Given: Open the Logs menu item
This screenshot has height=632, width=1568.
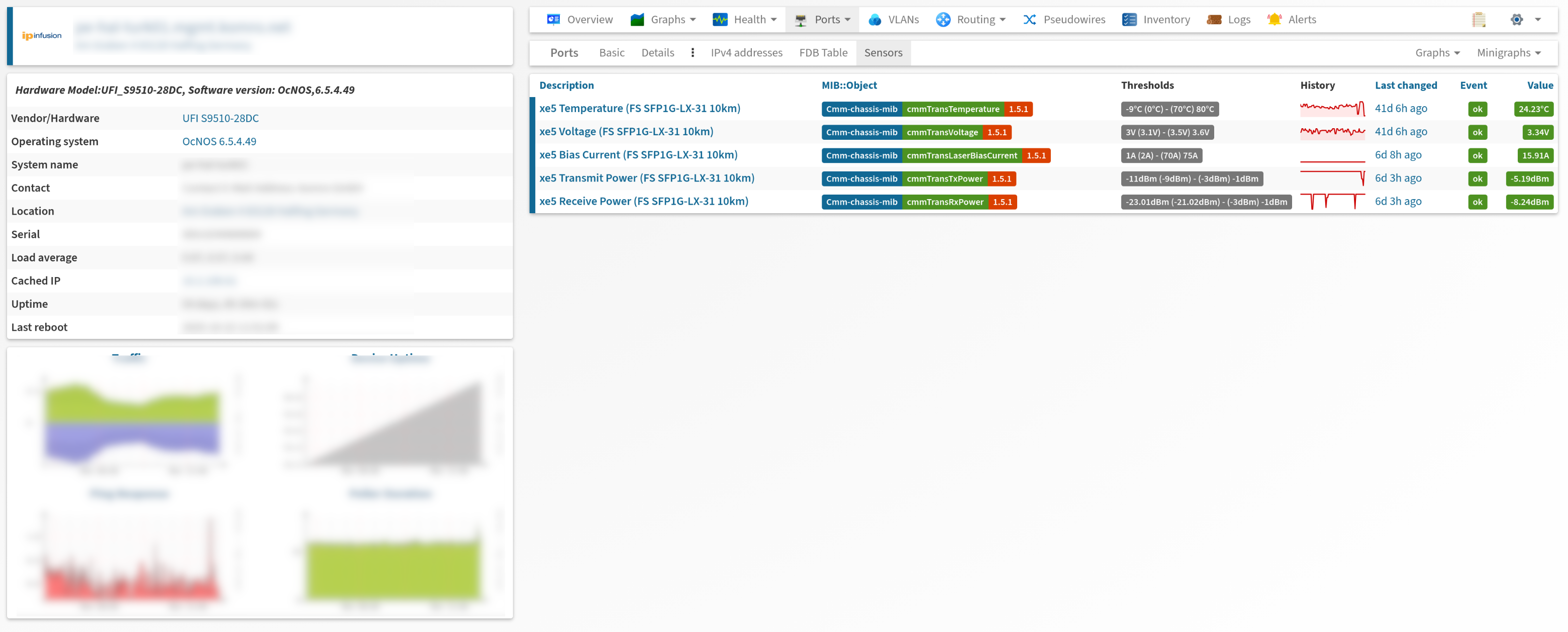Looking at the screenshot, I should click(x=1238, y=20).
